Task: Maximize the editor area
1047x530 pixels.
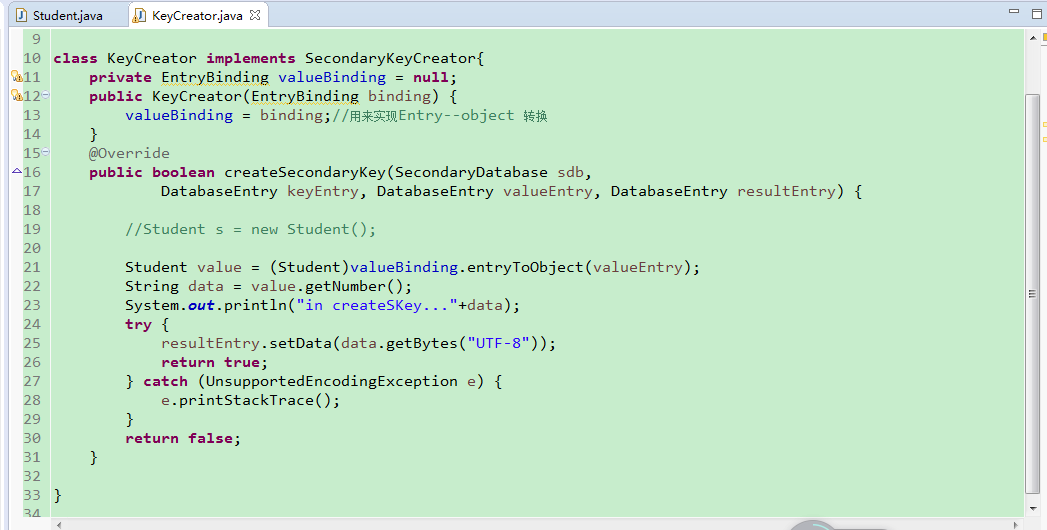Action: pos(1037,13)
